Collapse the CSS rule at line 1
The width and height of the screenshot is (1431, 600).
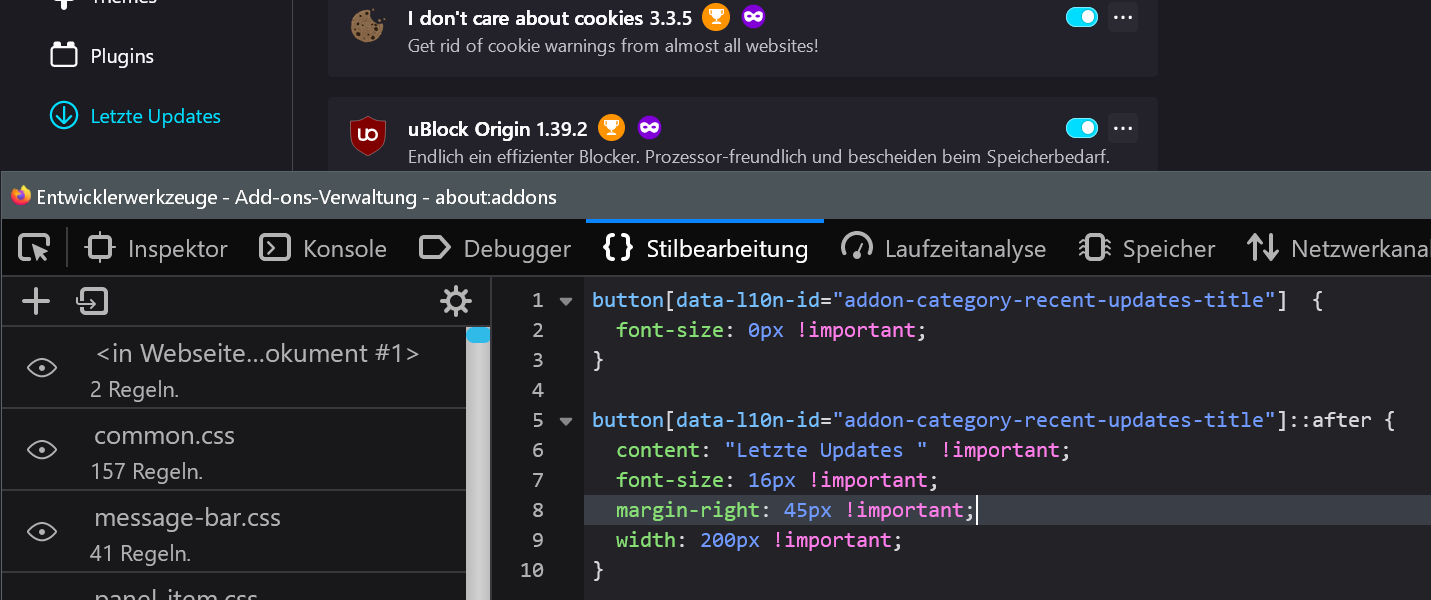pyautogui.click(x=566, y=301)
